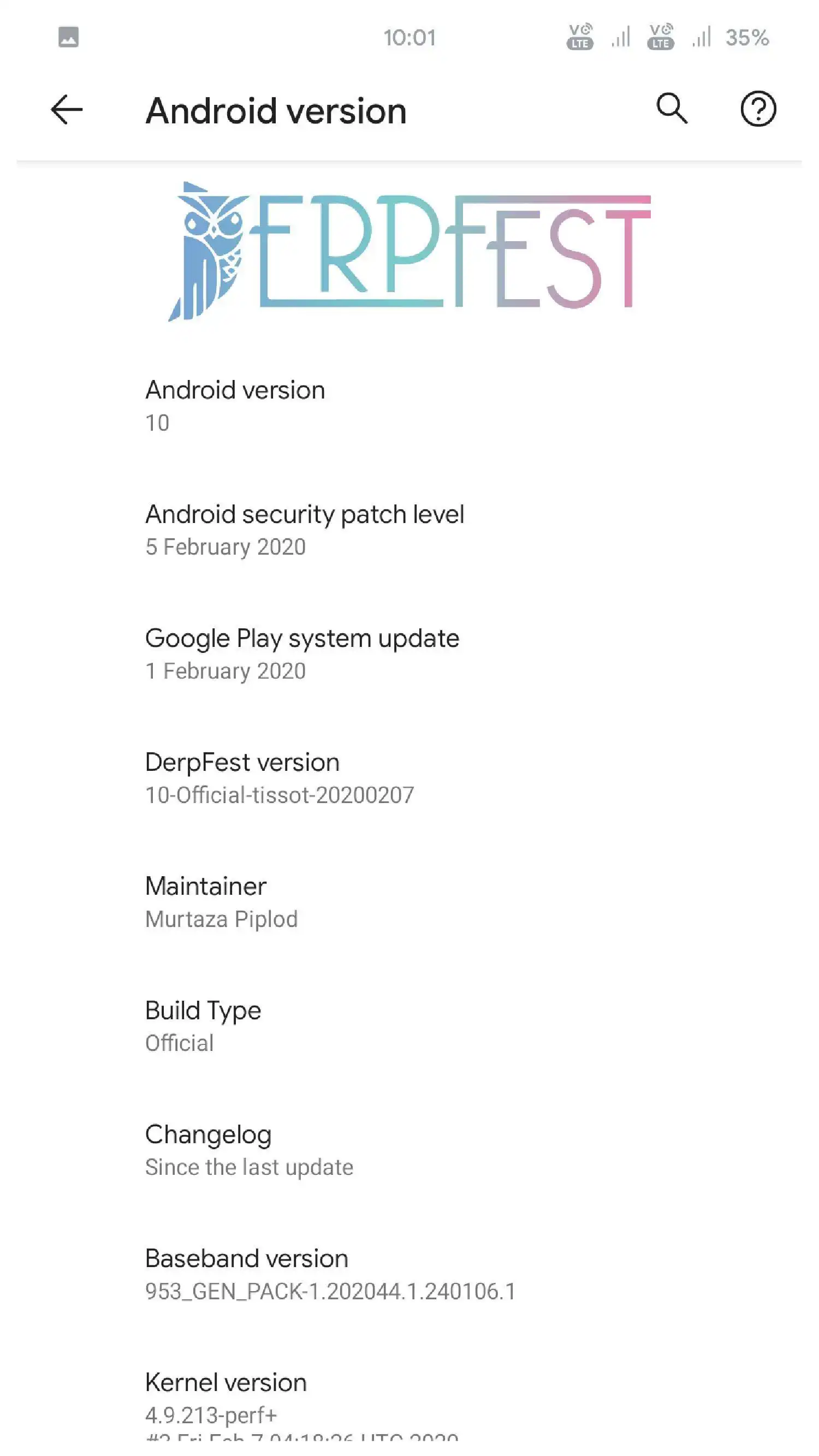Tap the first SIM signal bars icon
Image resolution: width=819 pixels, height=1456 pixels.
[621, 38]
